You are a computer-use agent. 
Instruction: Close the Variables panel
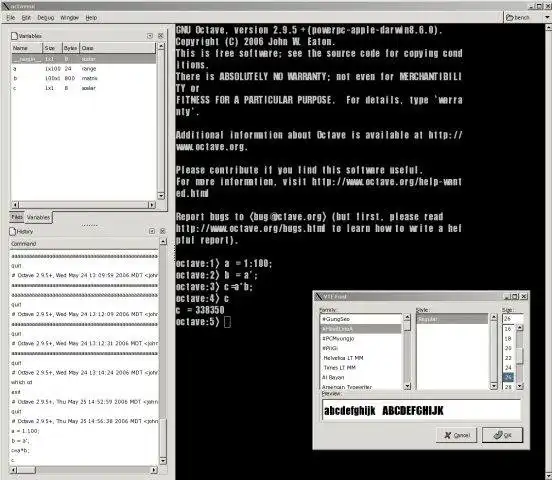click(161, 36)
